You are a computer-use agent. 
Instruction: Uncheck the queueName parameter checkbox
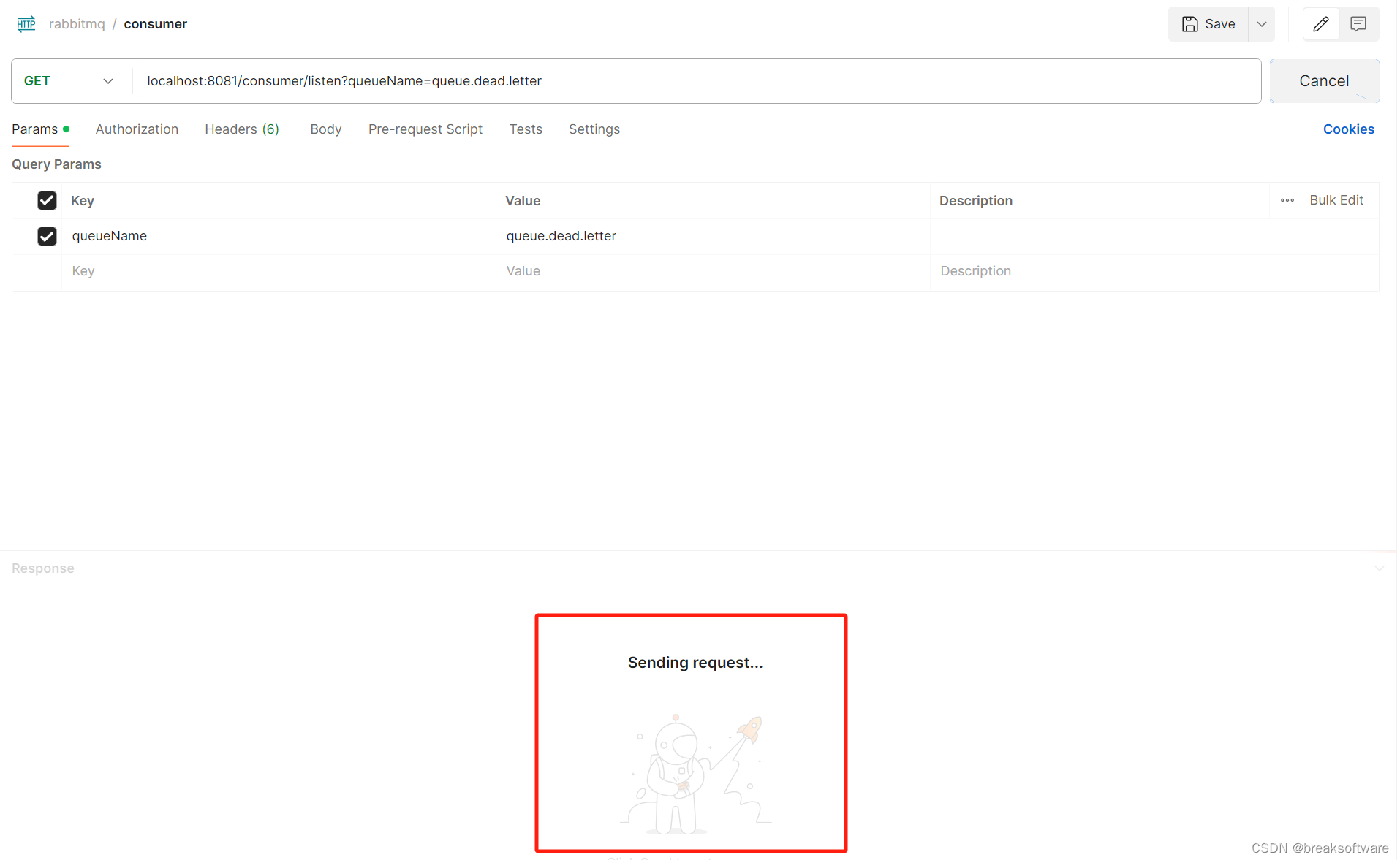tap(47, 236)
